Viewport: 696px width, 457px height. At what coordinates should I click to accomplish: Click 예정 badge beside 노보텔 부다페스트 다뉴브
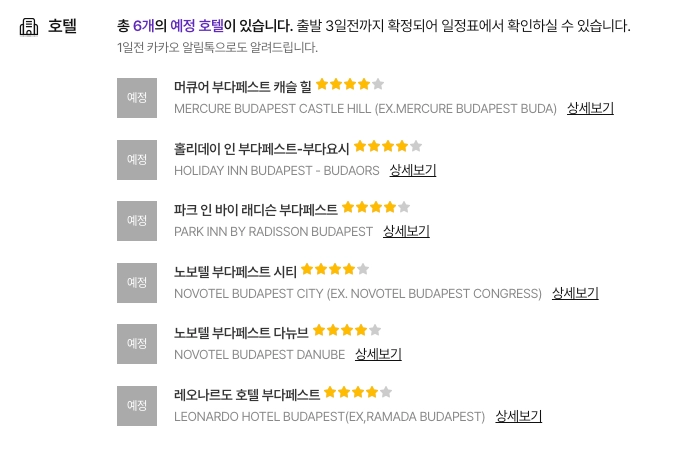point(137,344)
